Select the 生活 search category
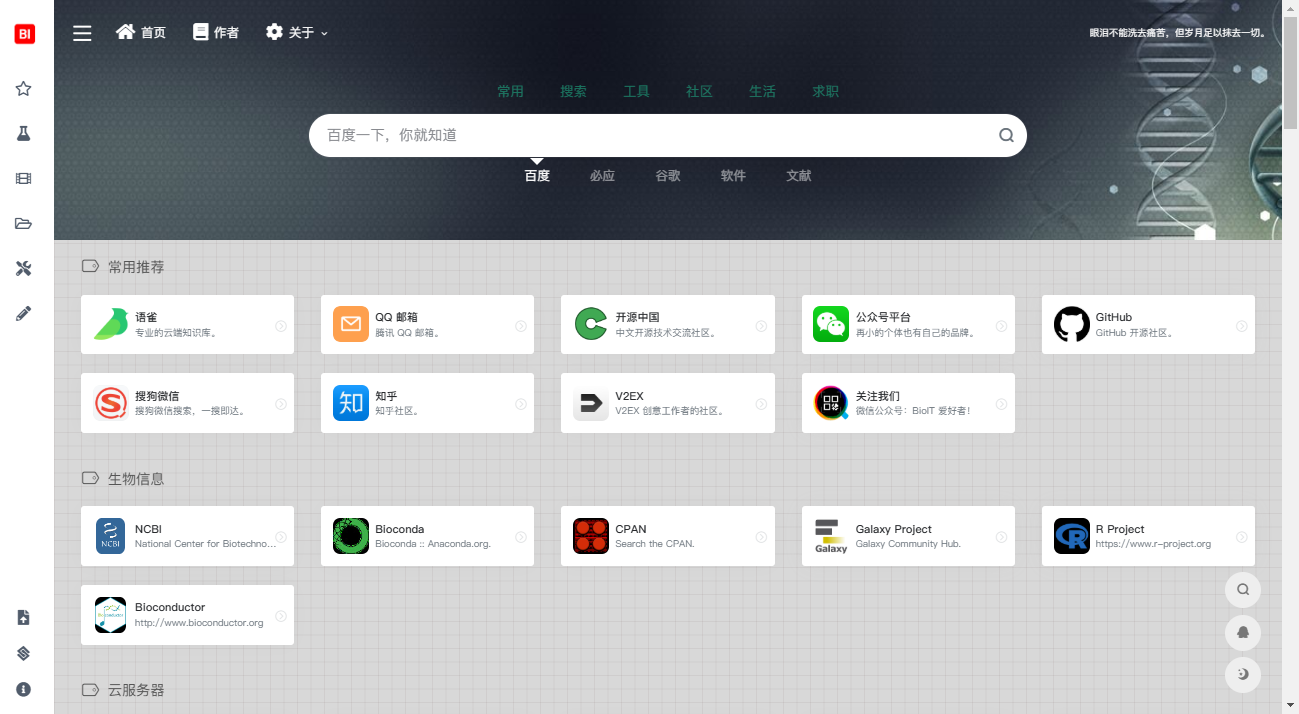The image size is (1299, 714). (762, 91)
